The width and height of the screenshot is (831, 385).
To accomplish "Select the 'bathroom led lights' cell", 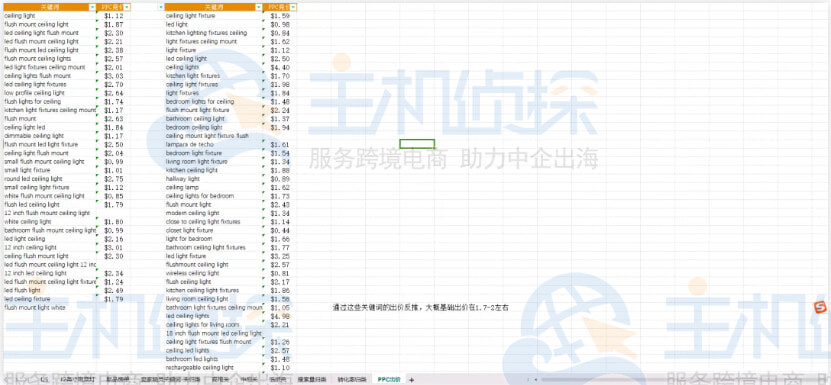I will [214, 359].
